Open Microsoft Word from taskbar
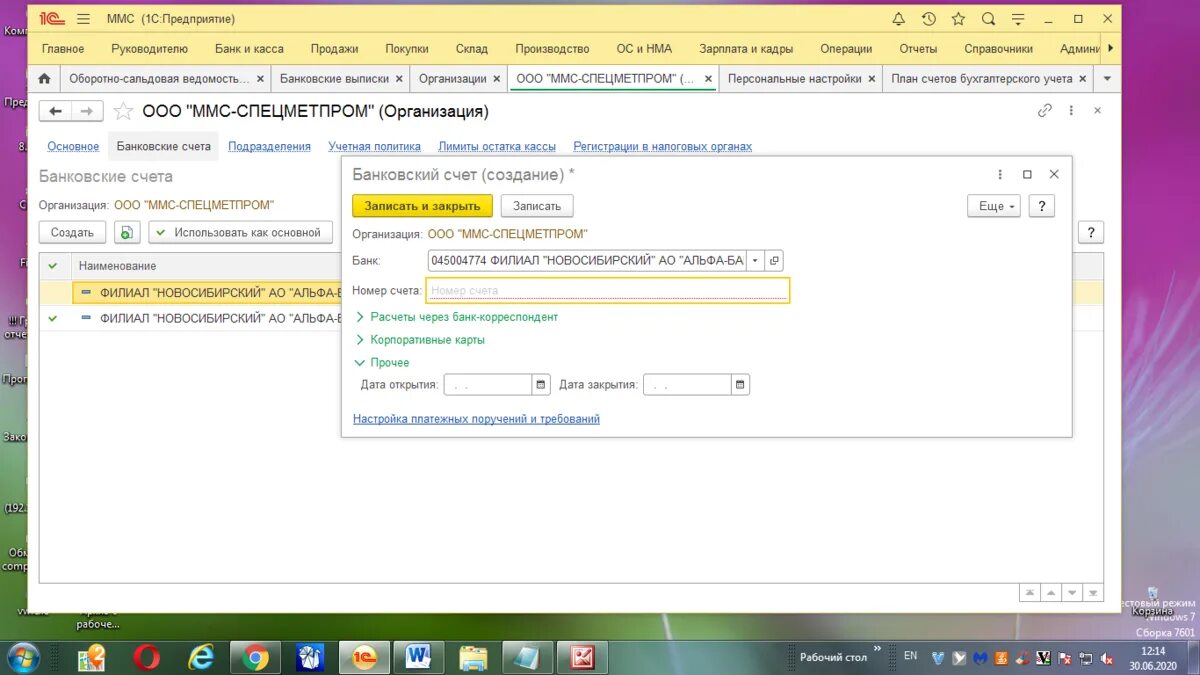The height and width of the screenshot is (675, 1200). pos(418,657)
